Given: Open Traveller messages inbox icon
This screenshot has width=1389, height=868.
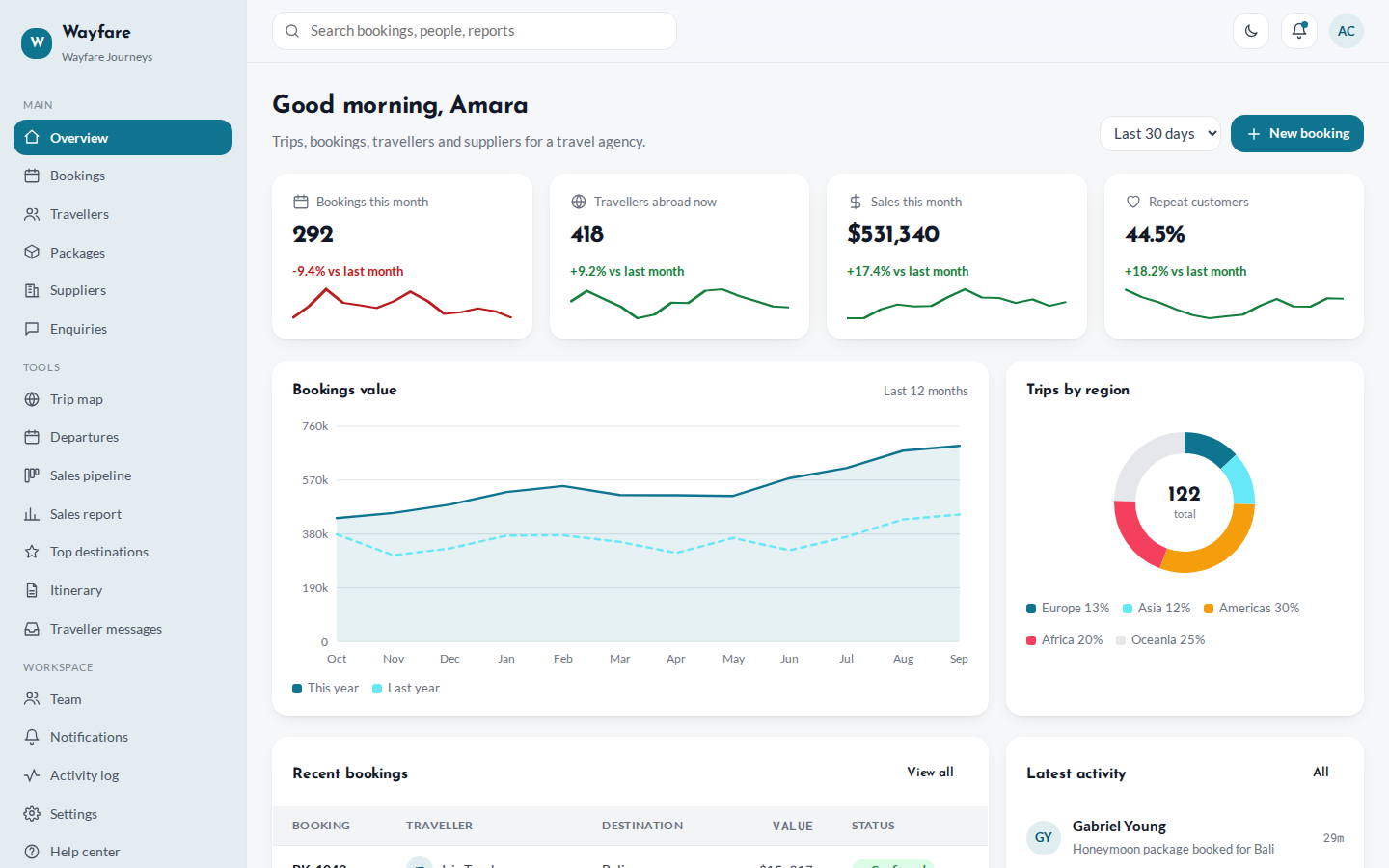Looking at the screenshot, I should click(x=32, y=629).
